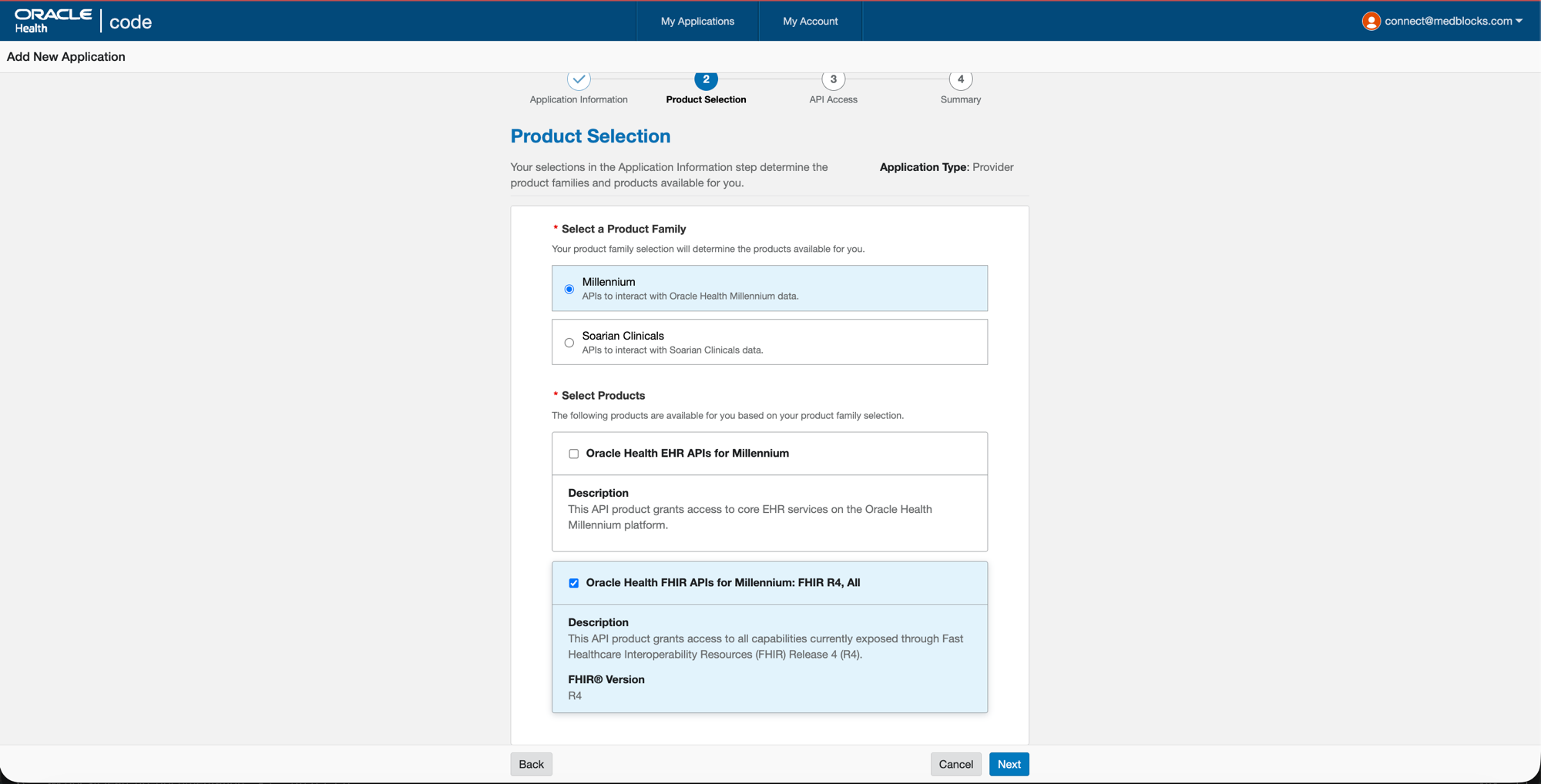Select the Millennium radio button

click(569, 289)
